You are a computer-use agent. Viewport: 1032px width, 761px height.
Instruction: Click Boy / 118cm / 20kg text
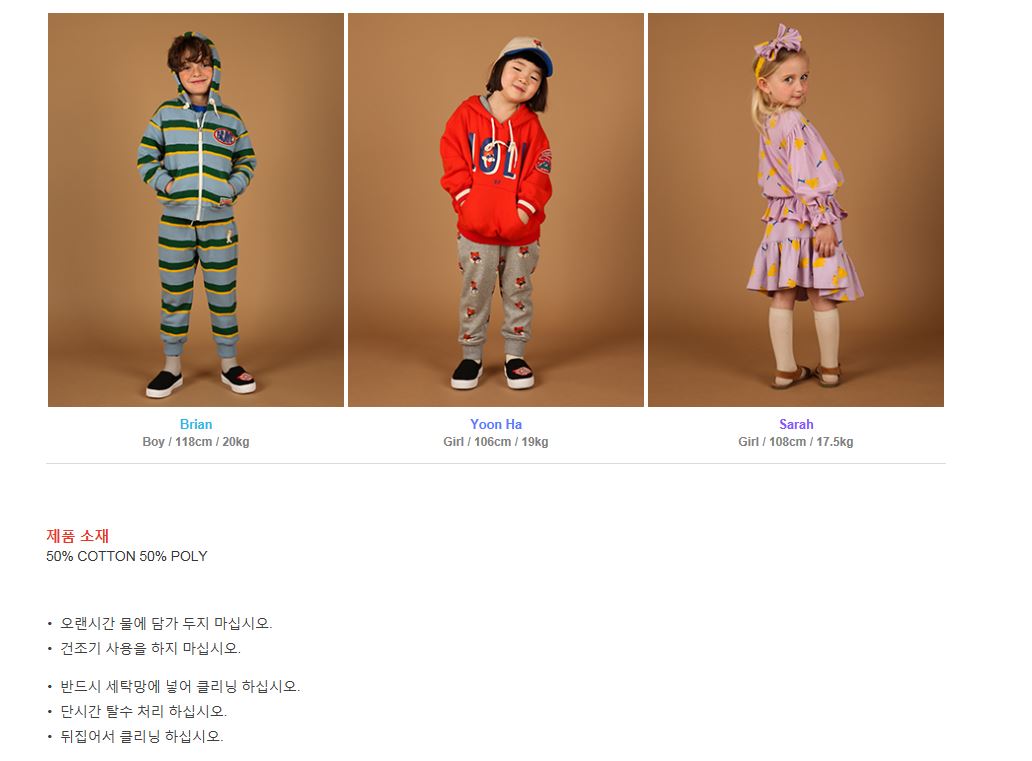[x=196, y=442]
